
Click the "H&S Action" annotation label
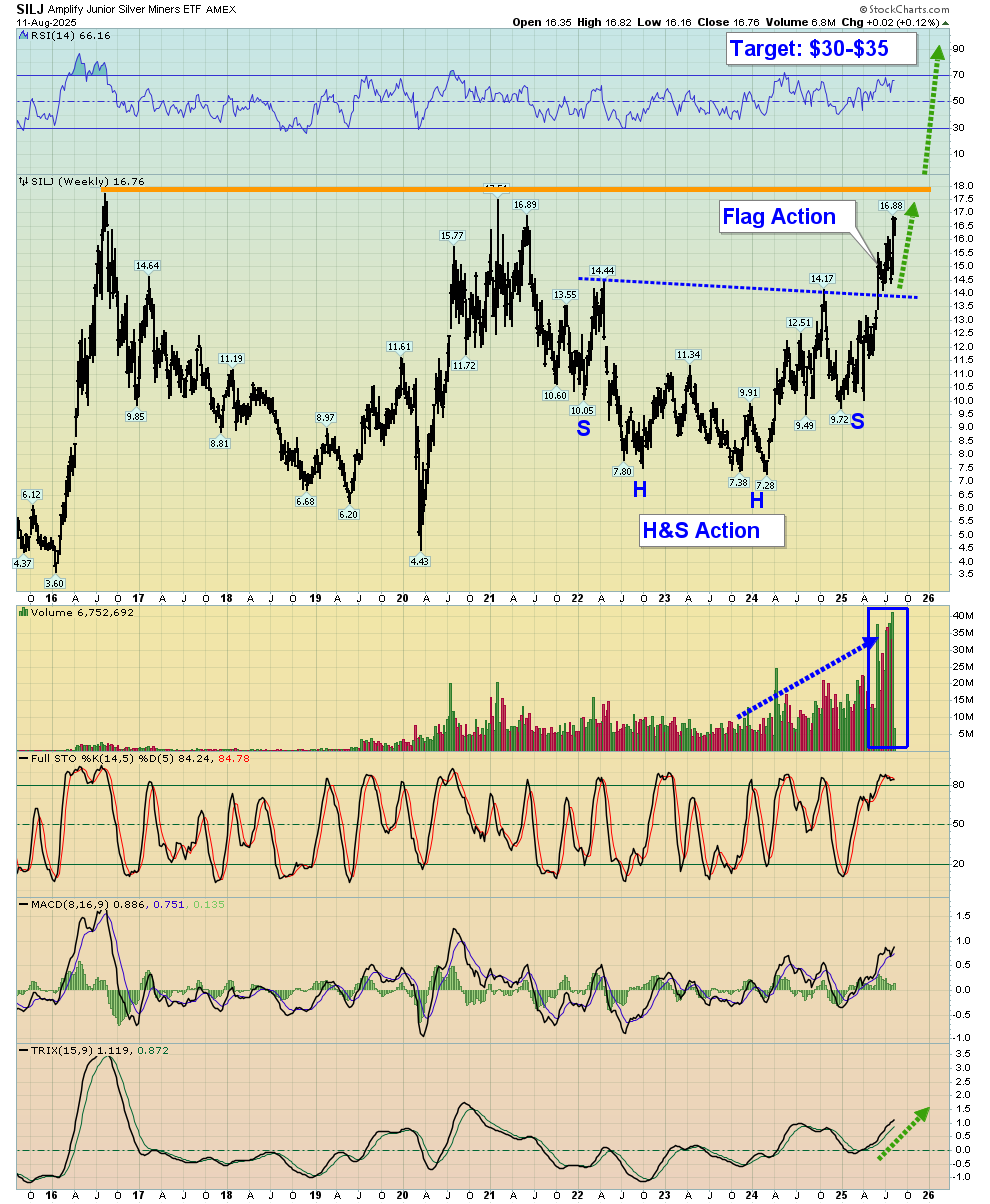tap(701, 530)
